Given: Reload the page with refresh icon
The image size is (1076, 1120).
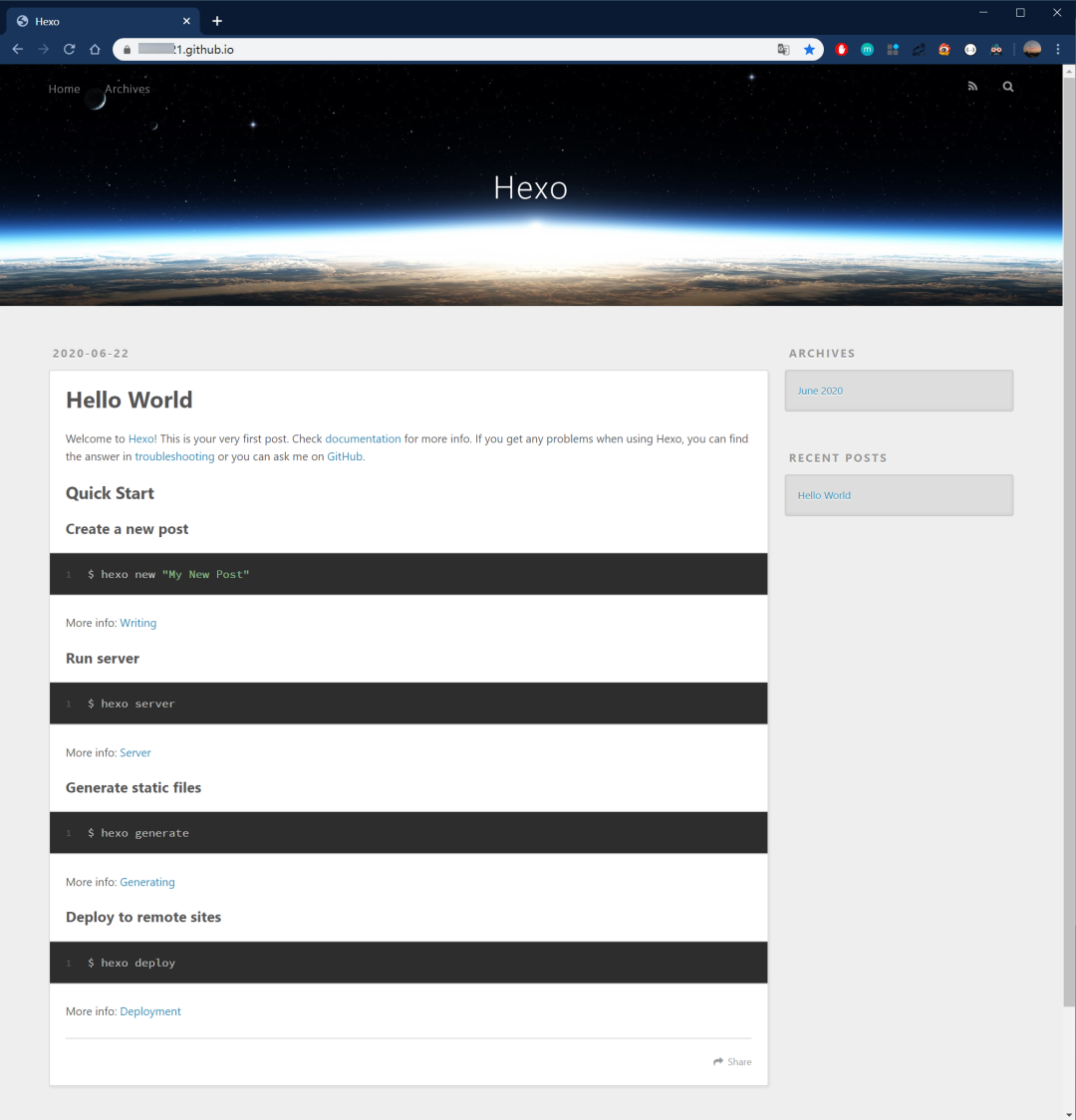Looking at the screenshot, I should (70, 49).
